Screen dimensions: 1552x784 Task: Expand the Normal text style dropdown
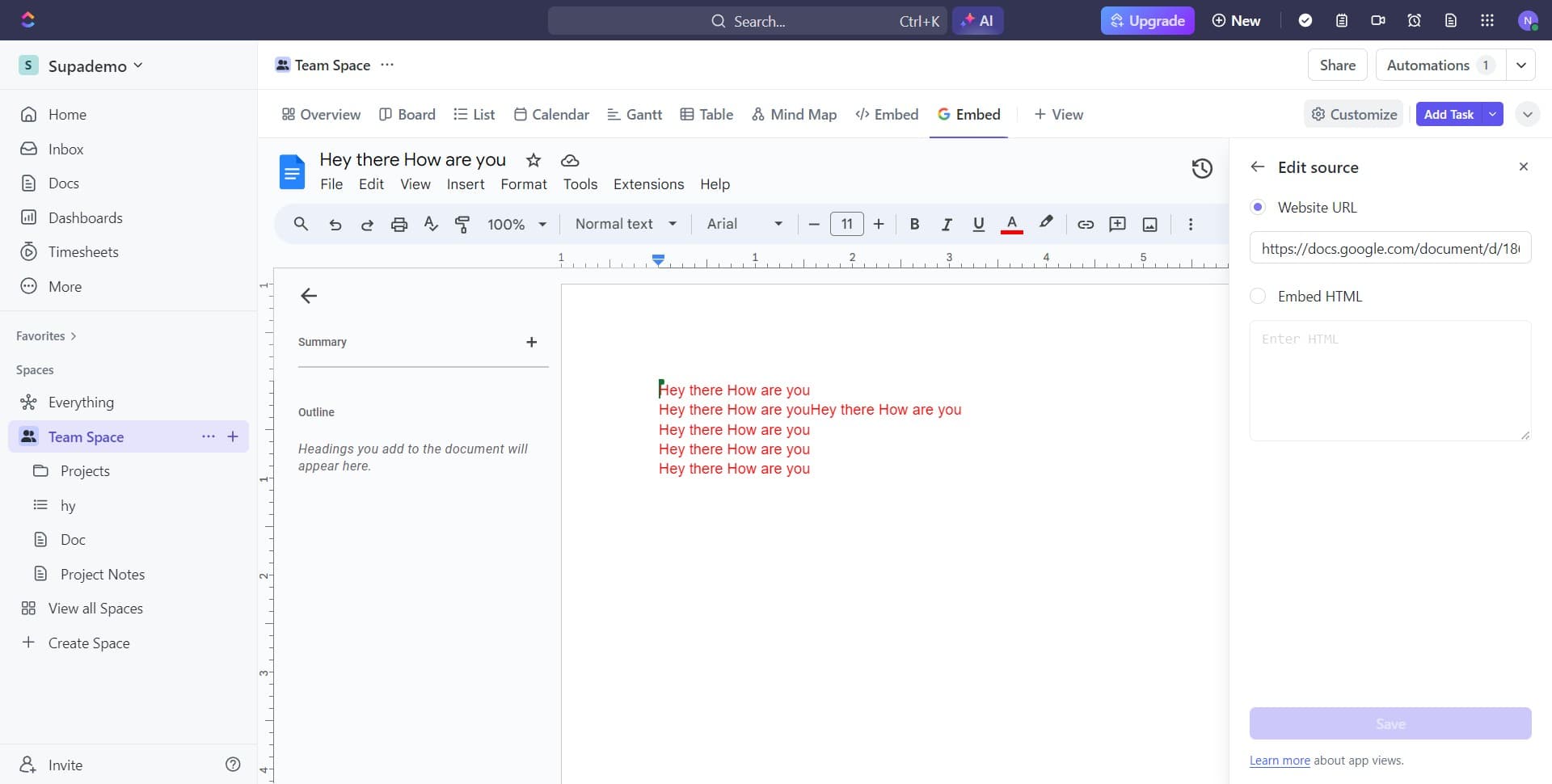click(x=626, y=225)
